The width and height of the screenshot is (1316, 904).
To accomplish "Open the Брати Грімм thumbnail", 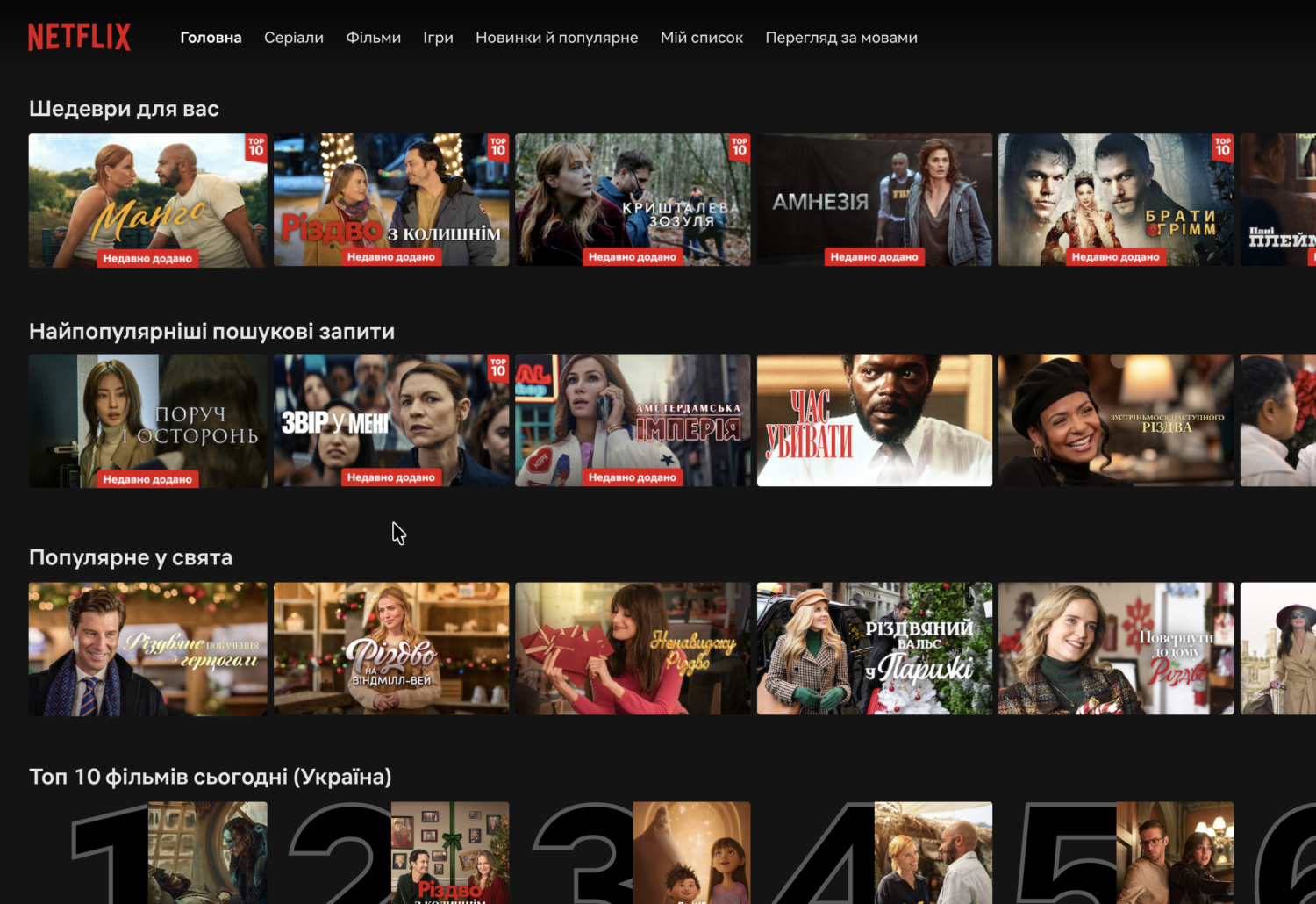I will point(1116,200).
